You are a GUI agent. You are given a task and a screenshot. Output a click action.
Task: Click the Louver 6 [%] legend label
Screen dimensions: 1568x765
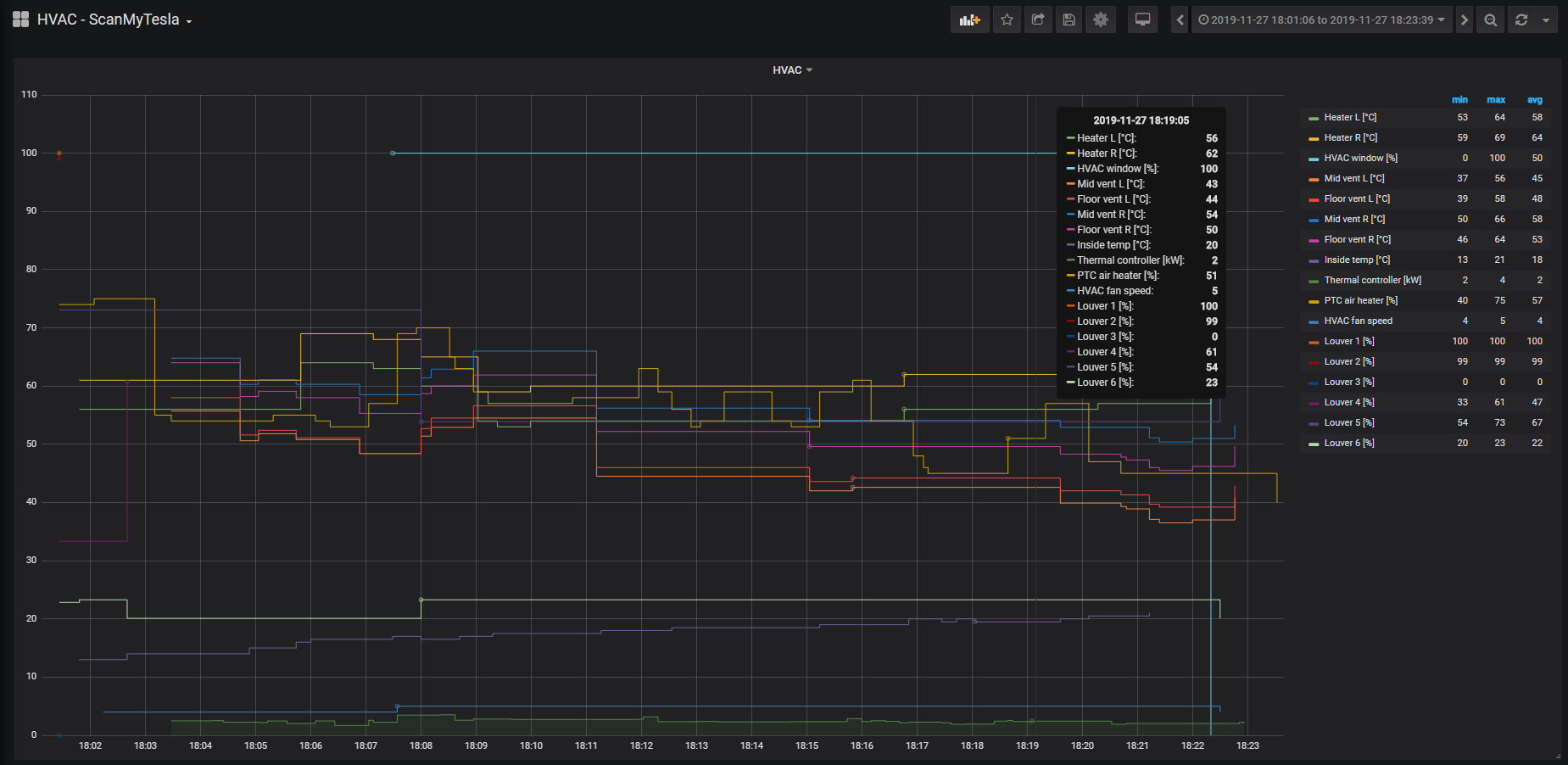click(x=1349, y=443)
